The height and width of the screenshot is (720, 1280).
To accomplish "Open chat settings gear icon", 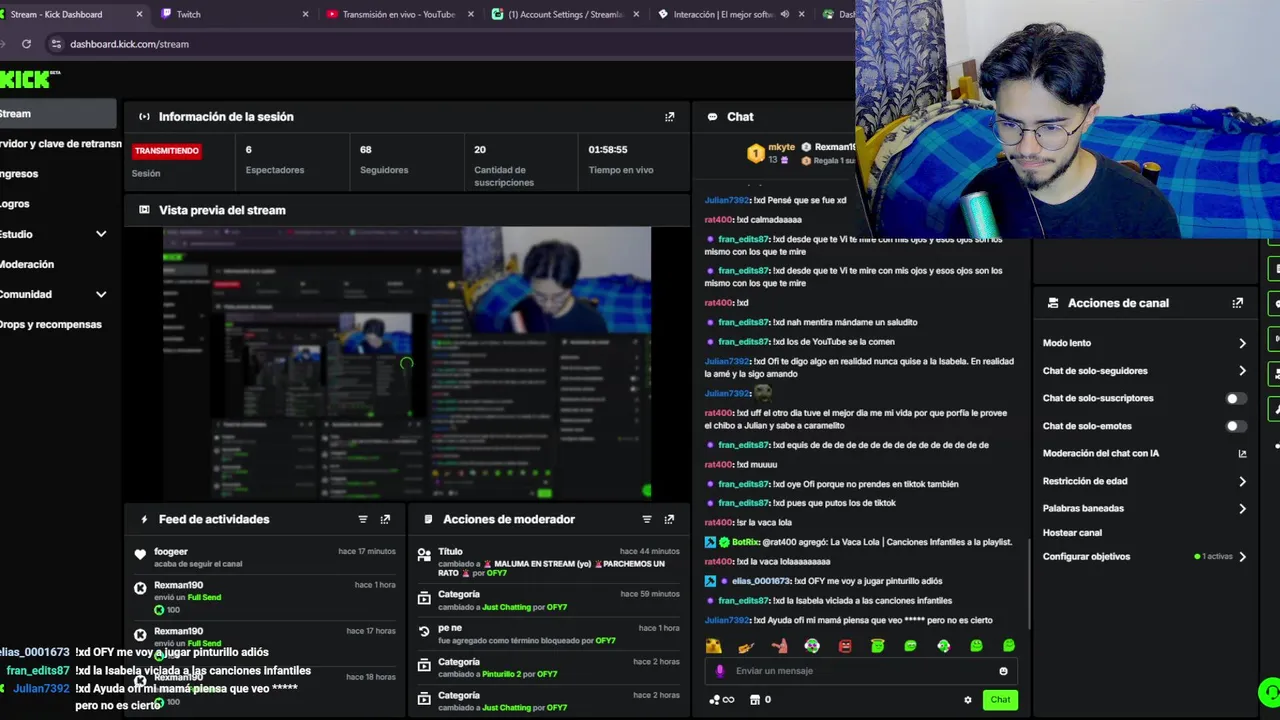I will [x=968, y=700].
